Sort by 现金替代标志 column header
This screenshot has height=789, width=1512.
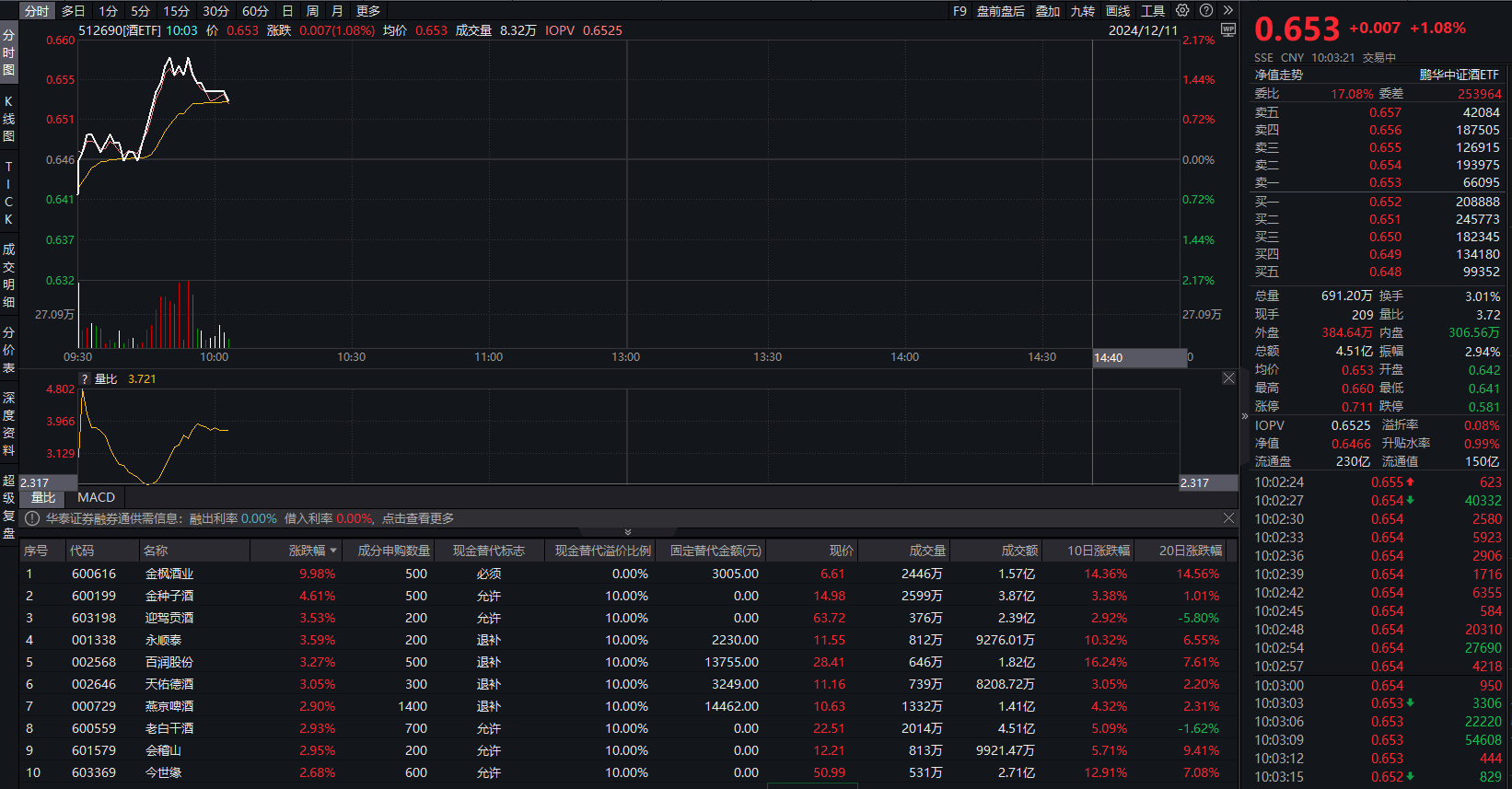click(488, 551)
